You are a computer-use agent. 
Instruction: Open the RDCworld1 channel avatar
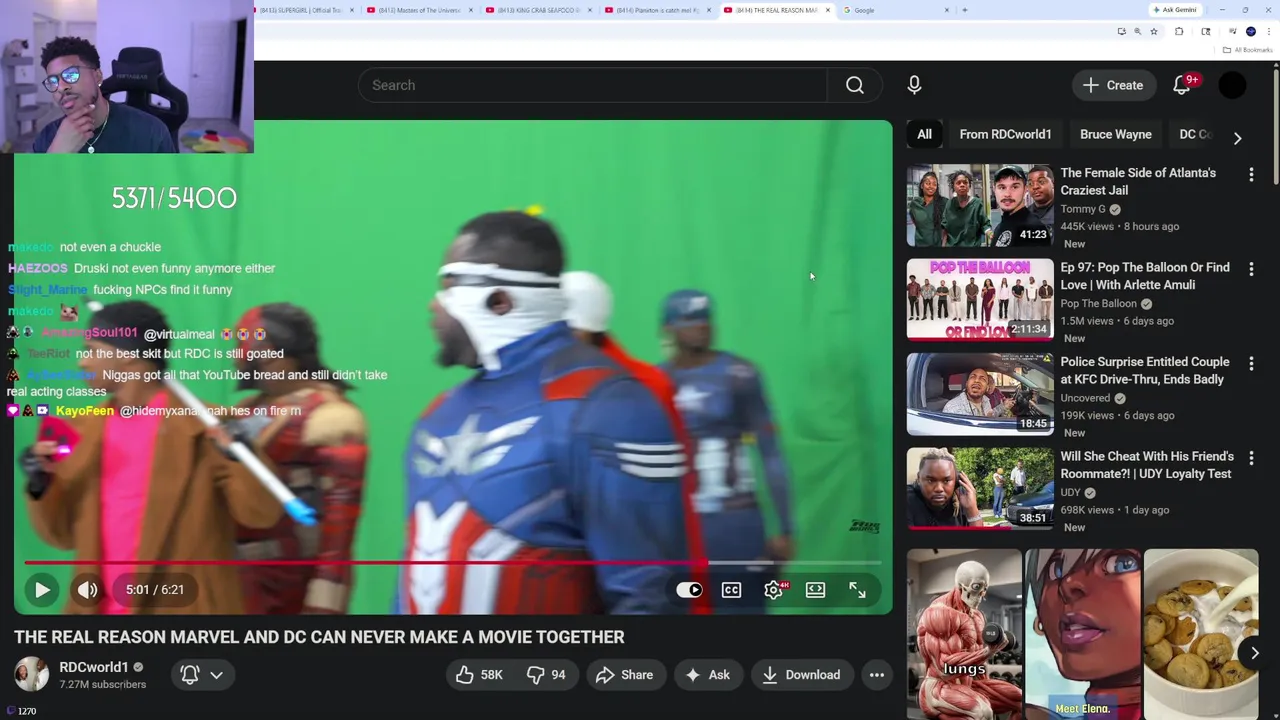pos(31,675)
